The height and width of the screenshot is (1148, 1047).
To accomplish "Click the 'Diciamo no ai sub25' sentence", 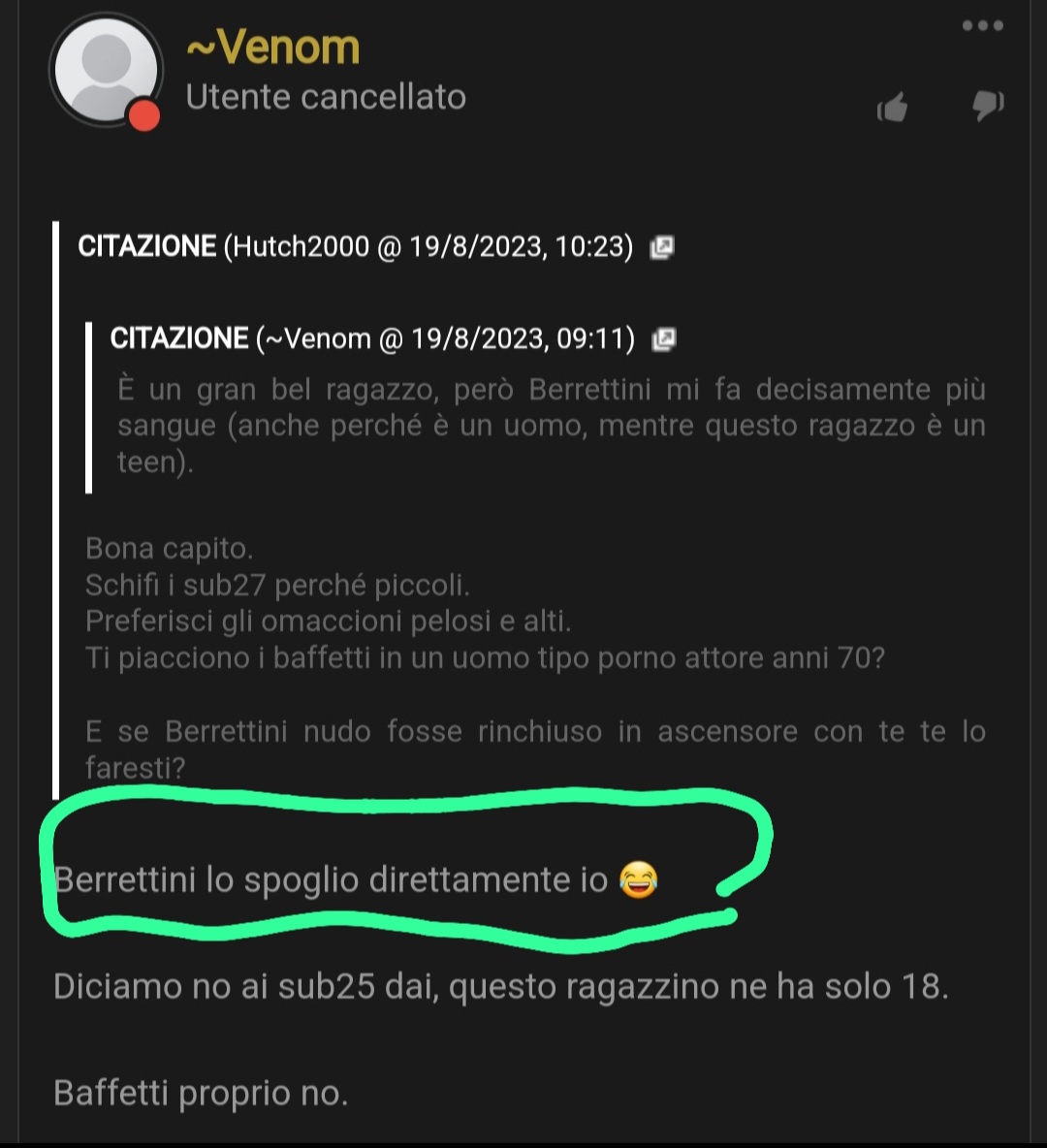I will pyautogui.click(x=501, y=986).
